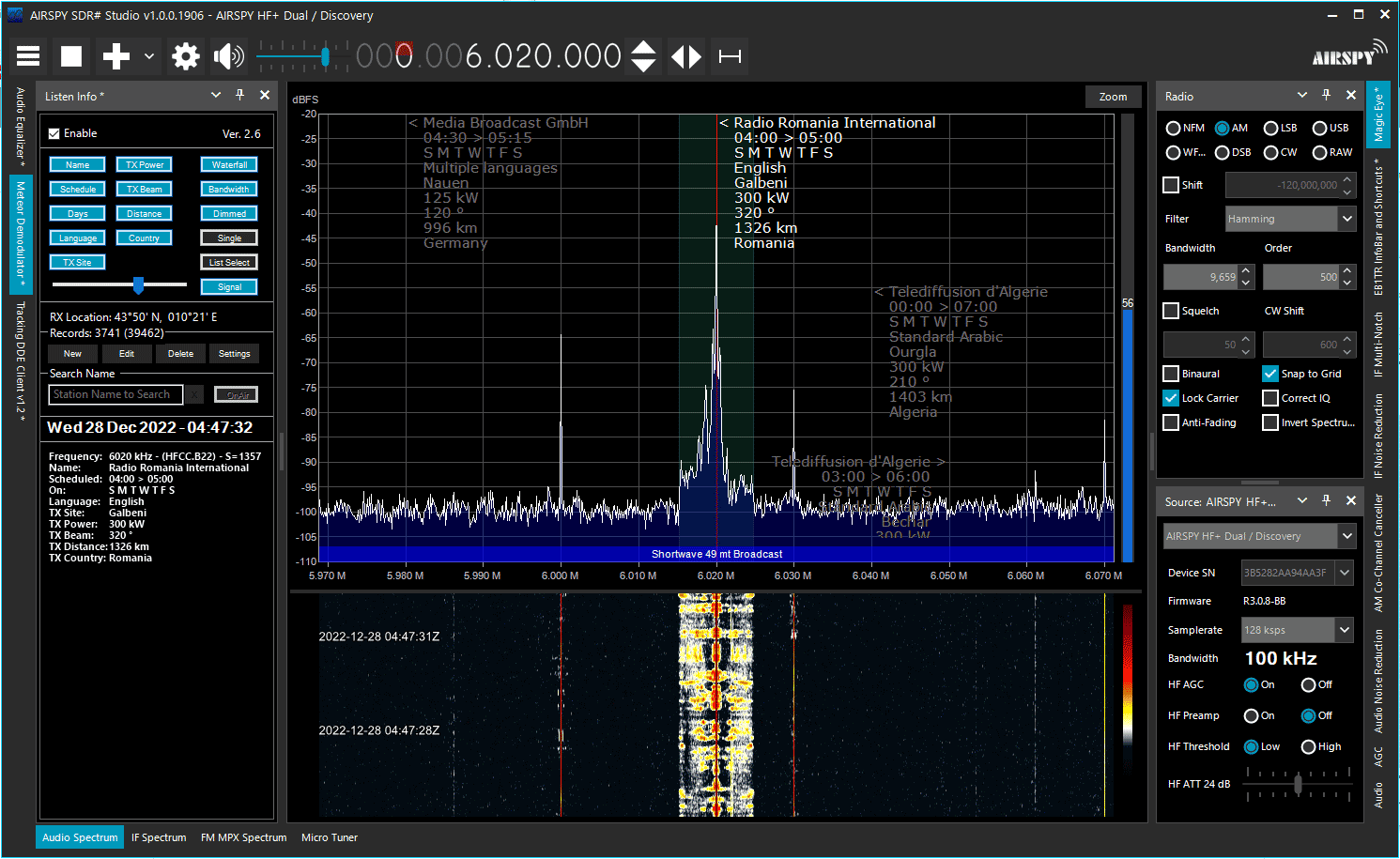
Task: Click the left-right tuning arrows icon
Action: (685, 56)
